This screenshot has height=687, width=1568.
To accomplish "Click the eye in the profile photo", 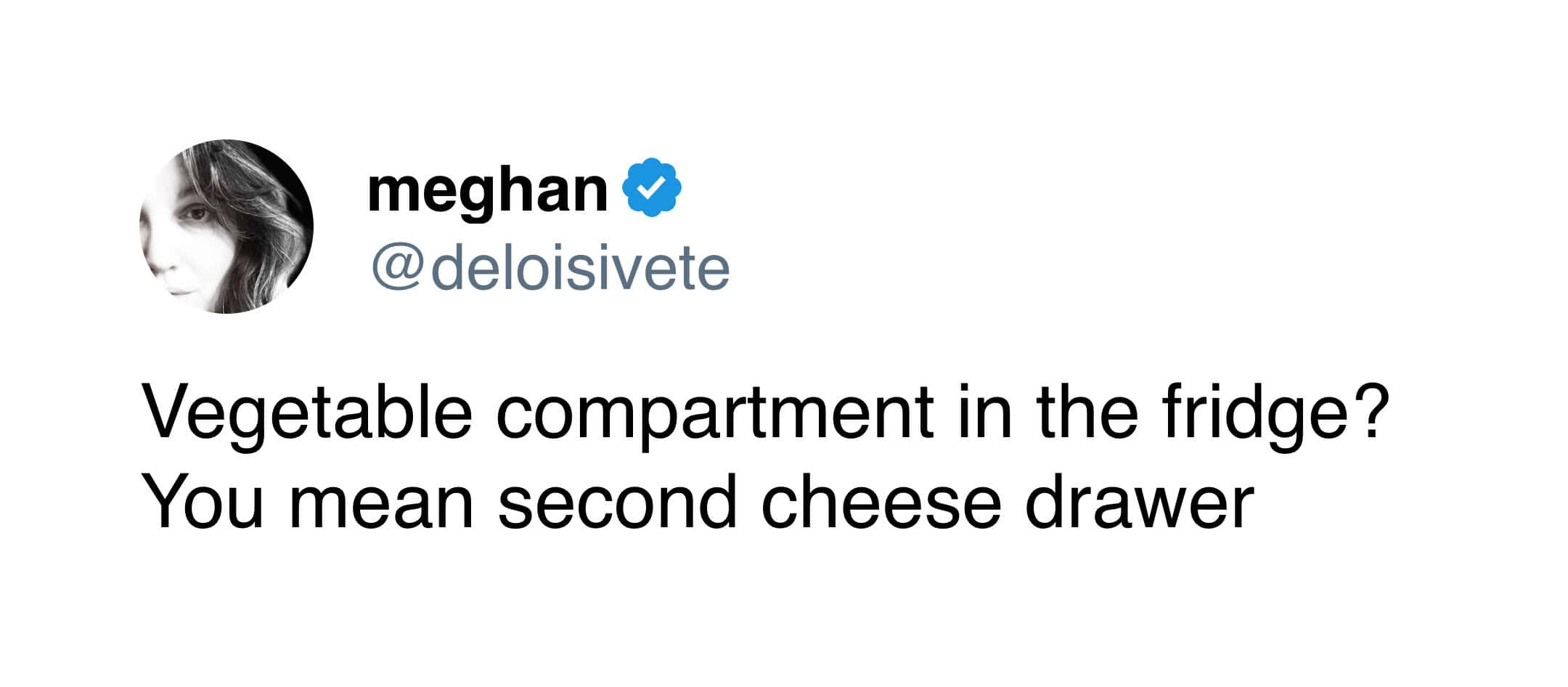I will click(x=197, y=215).
